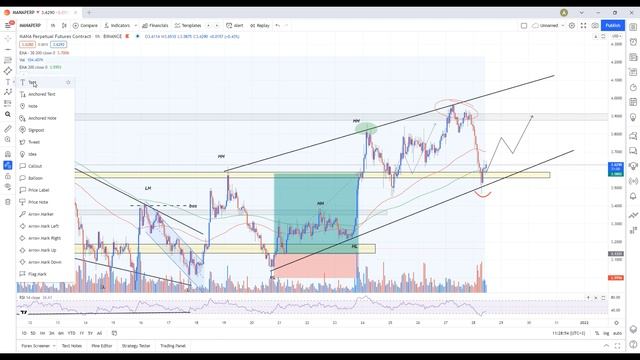Open the candle chart style selector
The image size is (640, 360).
64,25
